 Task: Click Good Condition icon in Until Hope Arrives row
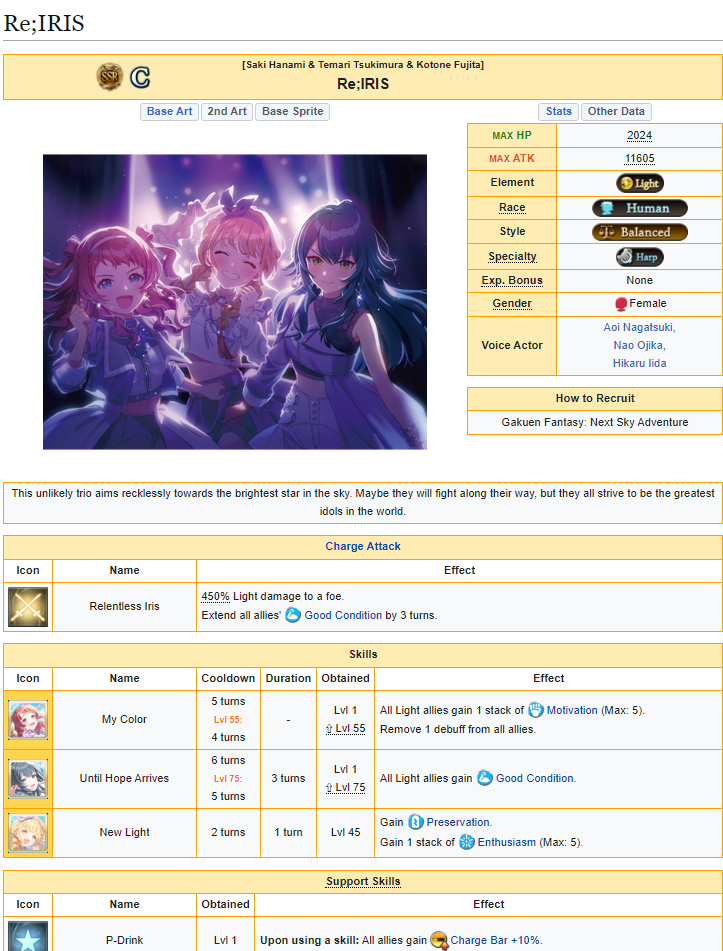[x=485, y=778]
